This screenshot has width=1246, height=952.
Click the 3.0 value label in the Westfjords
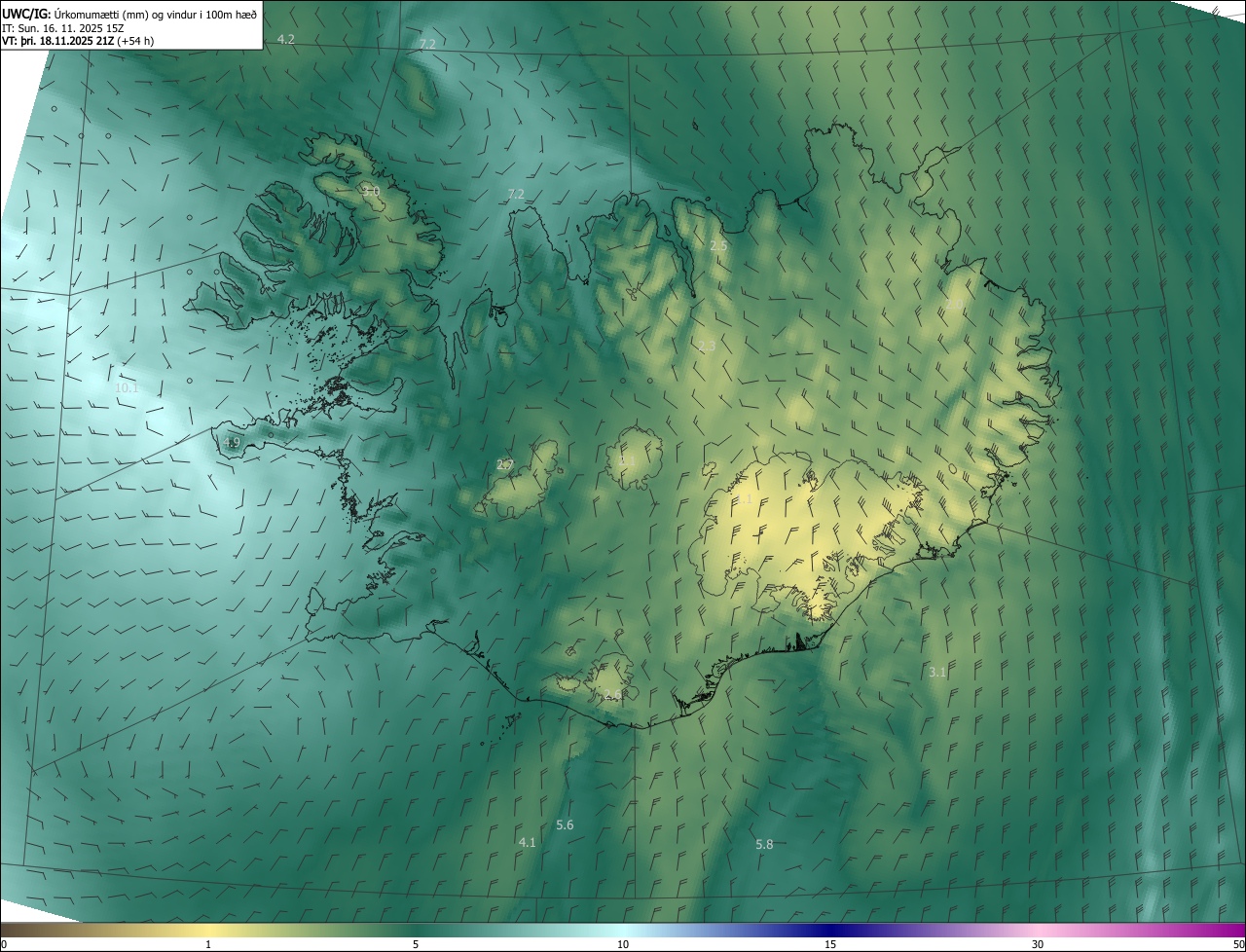click(x=371, y=191)
